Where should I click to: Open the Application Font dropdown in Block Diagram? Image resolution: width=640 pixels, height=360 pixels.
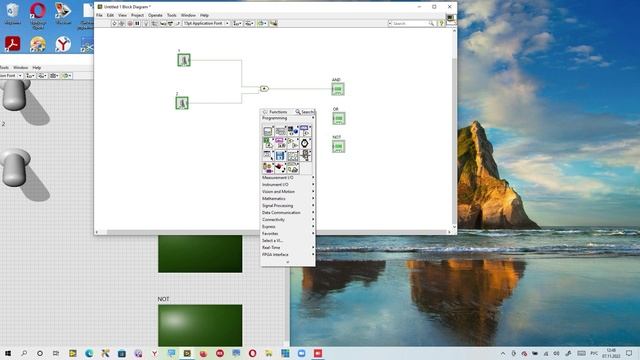tap(206, 24)
